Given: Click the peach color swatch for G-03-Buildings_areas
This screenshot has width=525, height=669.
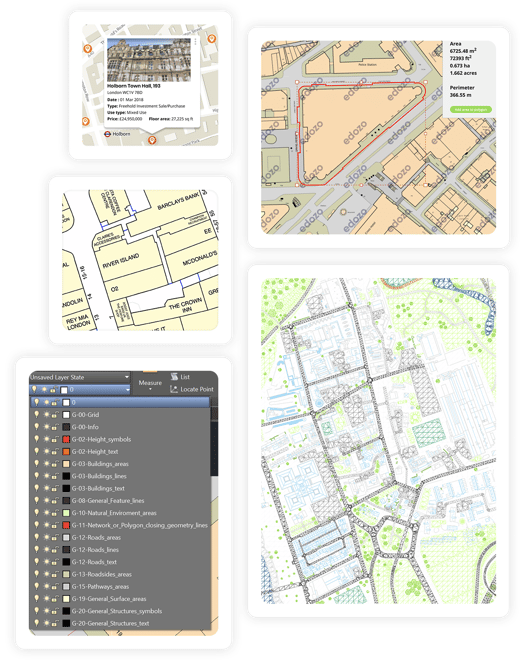Looking at the screenshot, I should click(66, 464).
